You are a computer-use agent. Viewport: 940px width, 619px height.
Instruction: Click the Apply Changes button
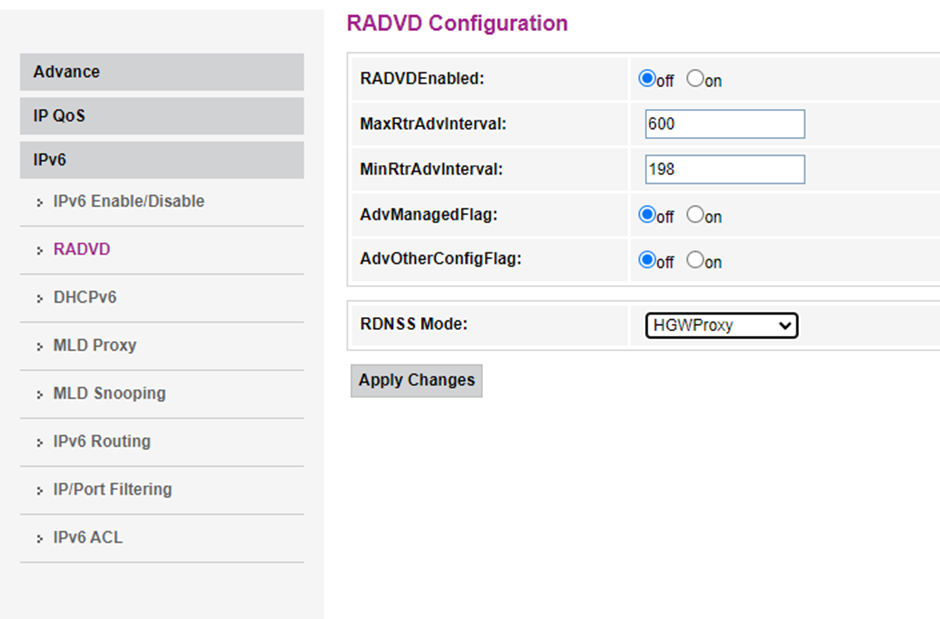click(416, 380)
